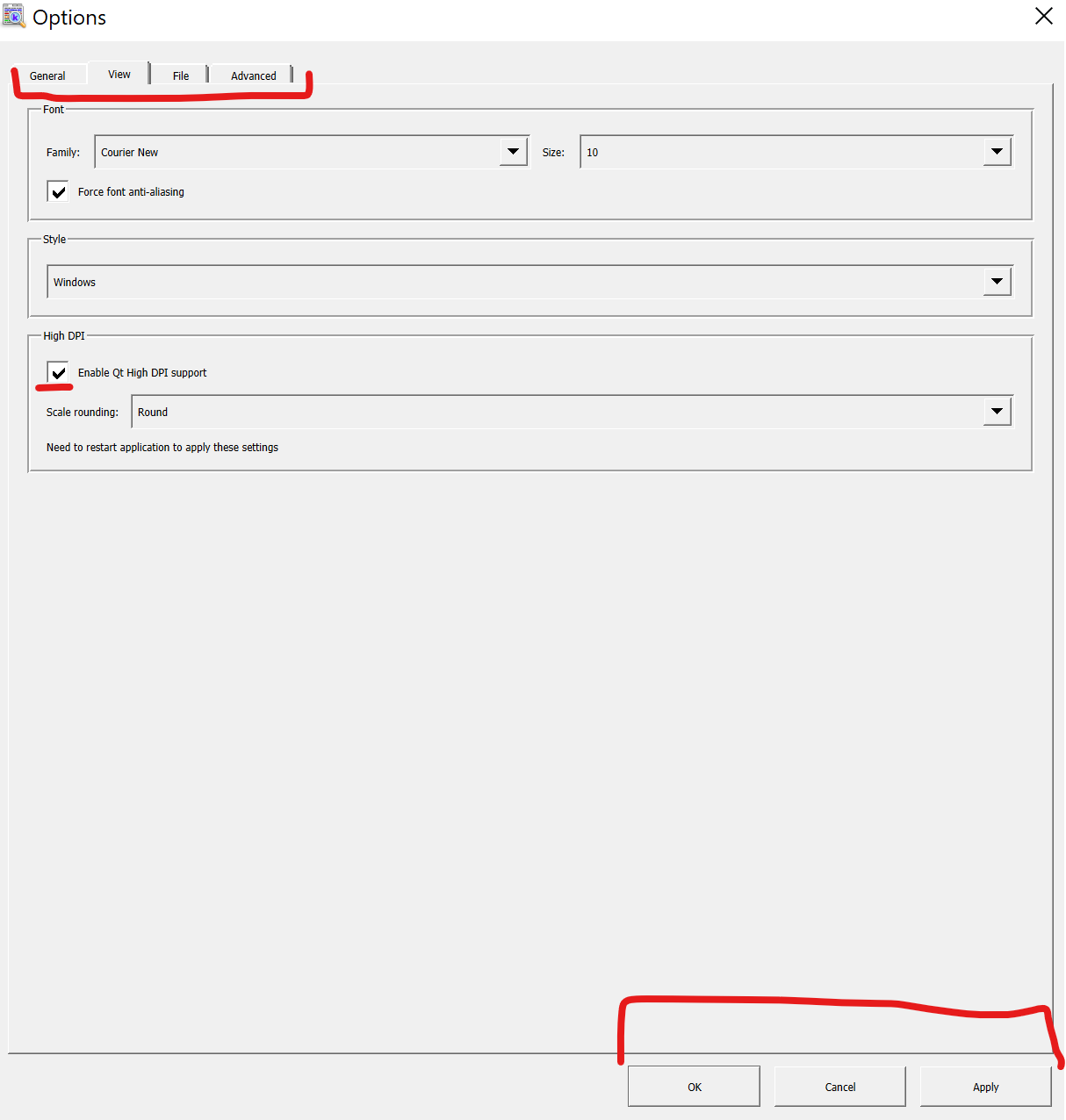Close the Options dialog window
The image size is (1066, 1120).
(1043, 17)
